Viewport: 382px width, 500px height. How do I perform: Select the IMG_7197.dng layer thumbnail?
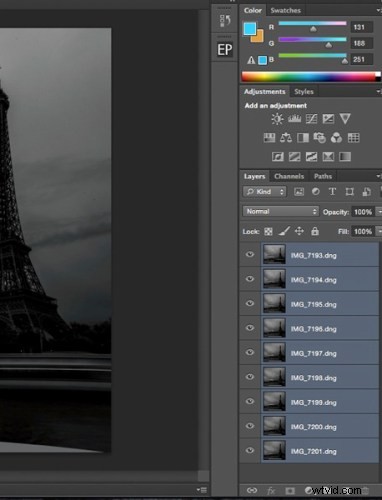274,353
